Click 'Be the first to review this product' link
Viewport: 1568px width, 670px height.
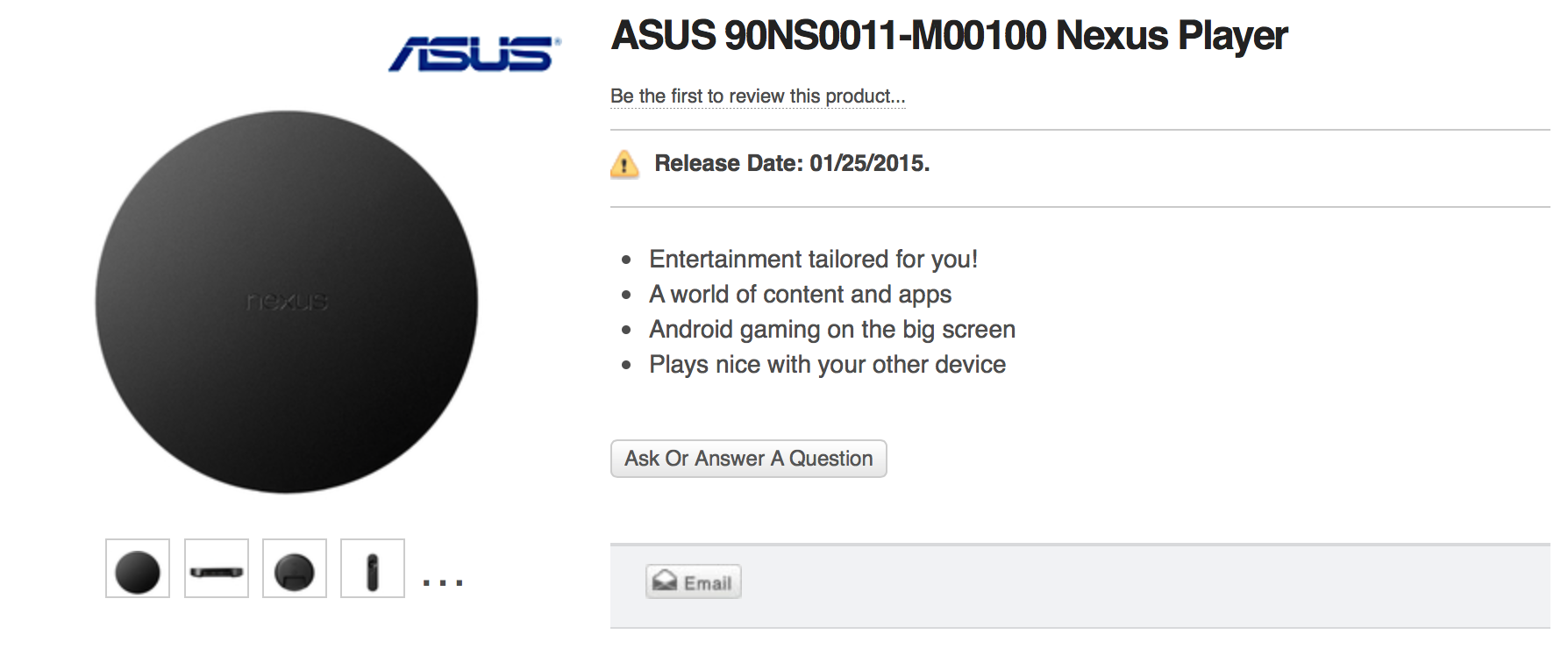point(758,96)
